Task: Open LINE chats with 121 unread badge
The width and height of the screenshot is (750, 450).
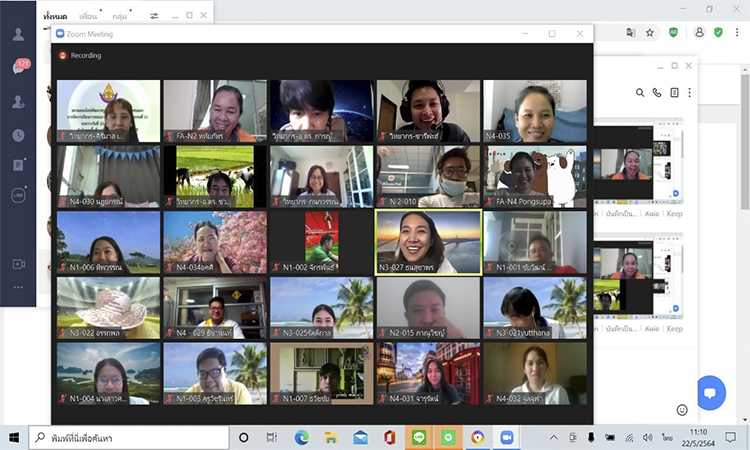Action: click(20, 66)
